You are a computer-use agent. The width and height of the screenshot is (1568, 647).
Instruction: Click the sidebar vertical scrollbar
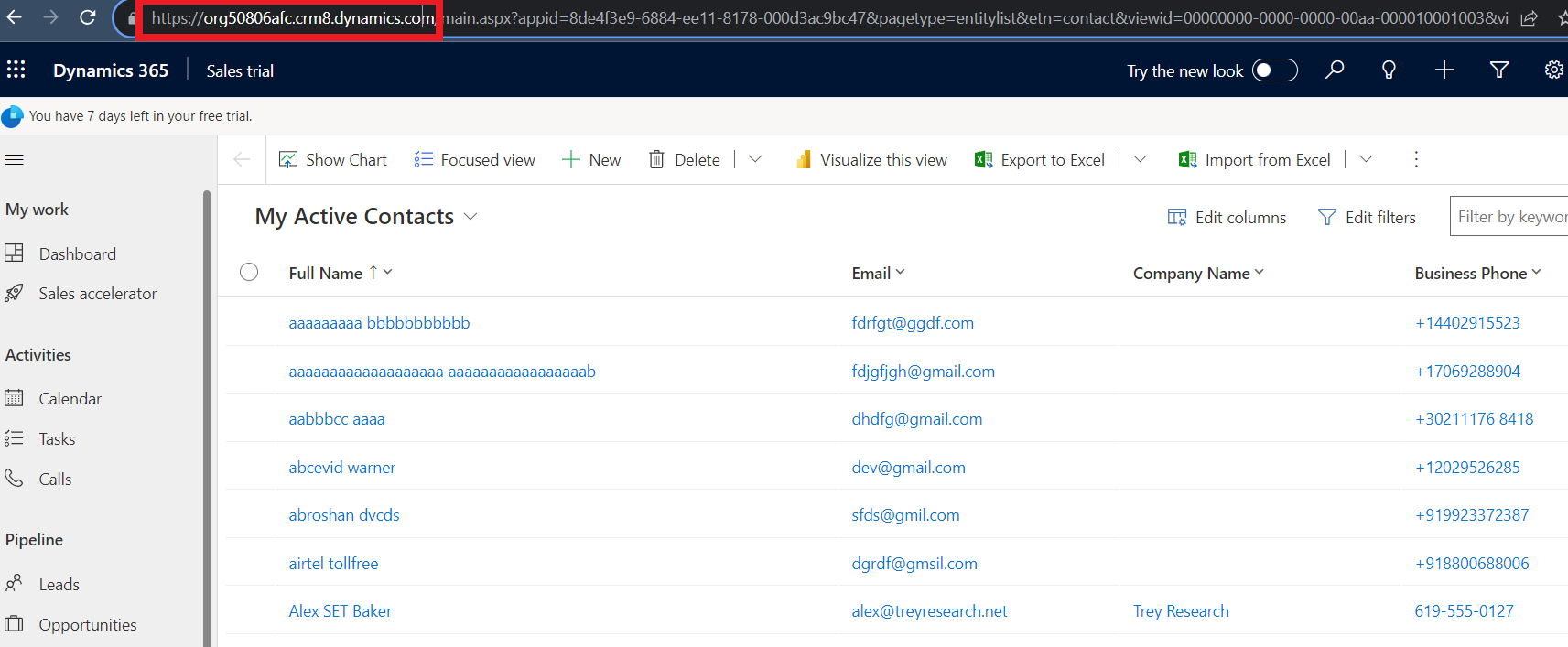(x=207, y=416)
